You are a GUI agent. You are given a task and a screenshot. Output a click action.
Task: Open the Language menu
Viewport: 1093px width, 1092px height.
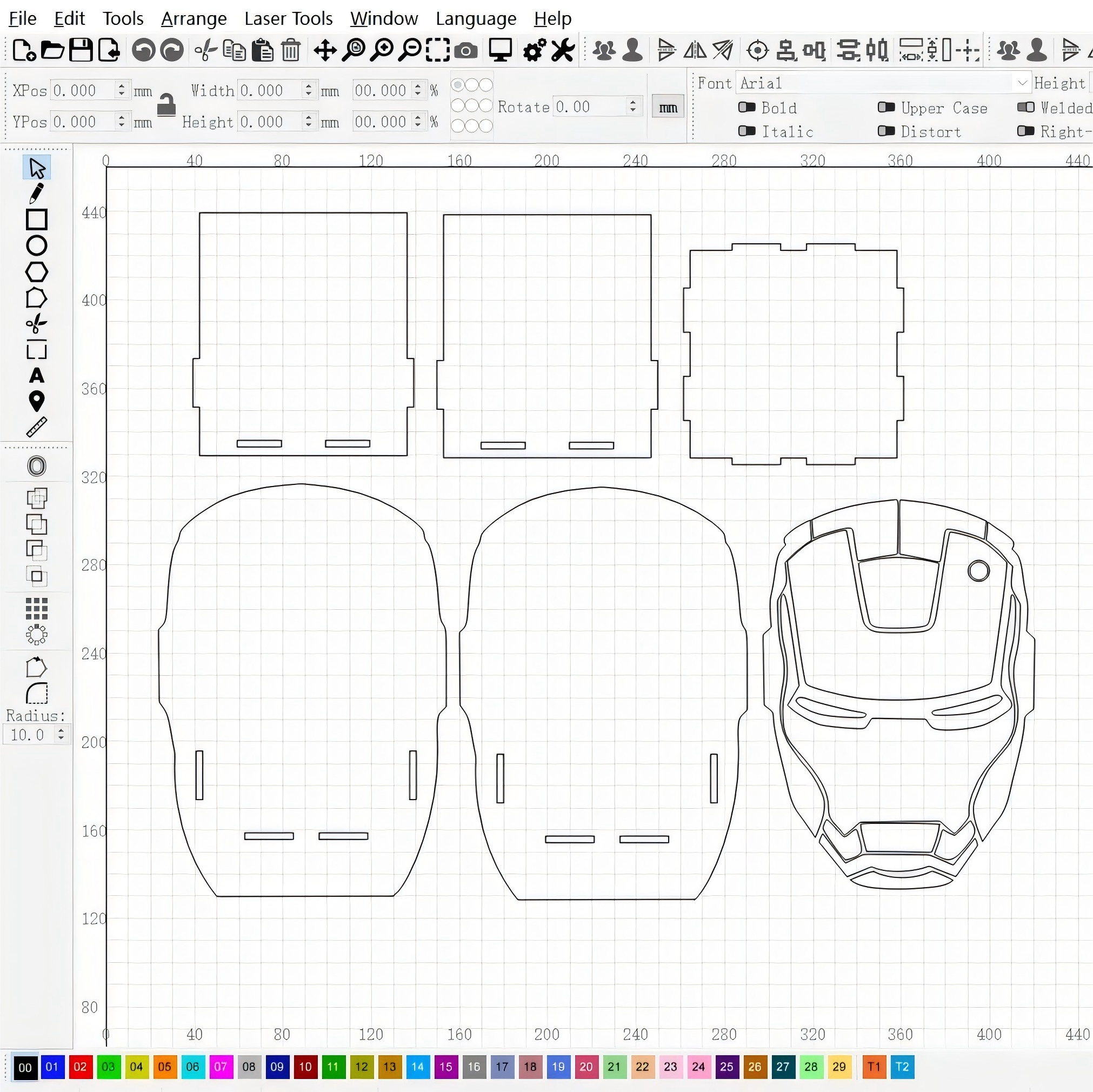(476, 19)
